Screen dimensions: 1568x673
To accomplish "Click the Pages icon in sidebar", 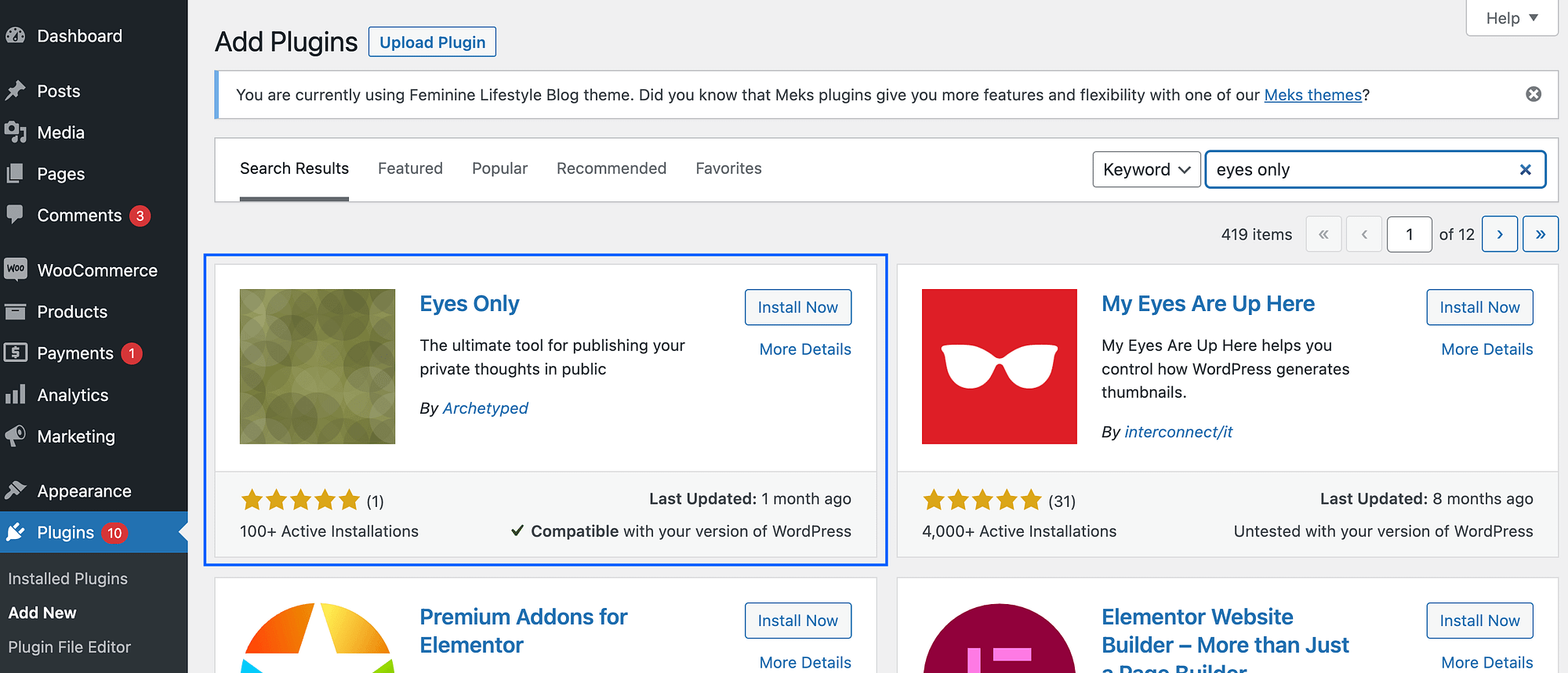I will pyautogui.click(x=16, y=174).
